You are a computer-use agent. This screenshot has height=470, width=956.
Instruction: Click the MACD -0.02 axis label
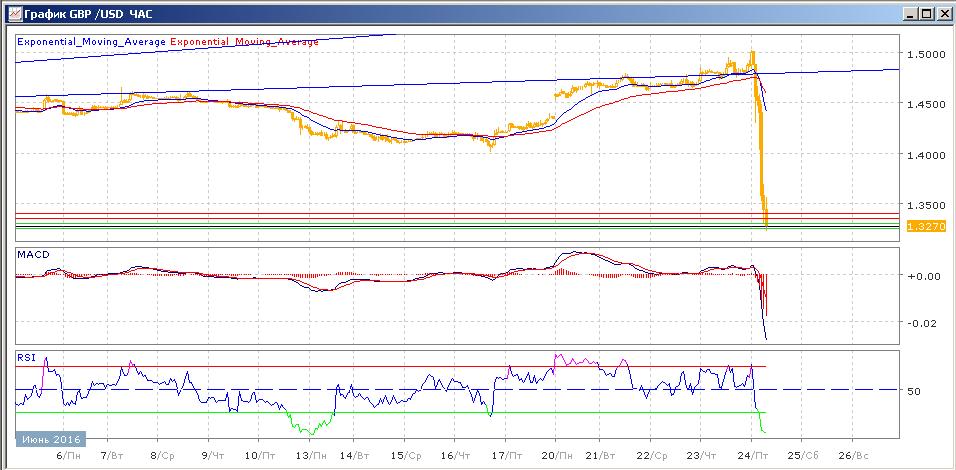[x=922, y=323]
